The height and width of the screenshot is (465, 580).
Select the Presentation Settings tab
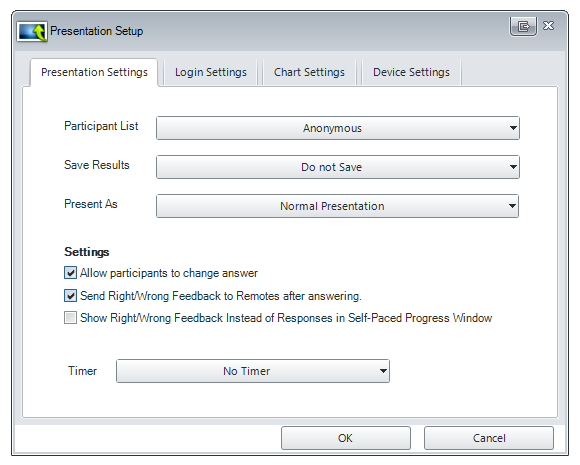[94, 72]
